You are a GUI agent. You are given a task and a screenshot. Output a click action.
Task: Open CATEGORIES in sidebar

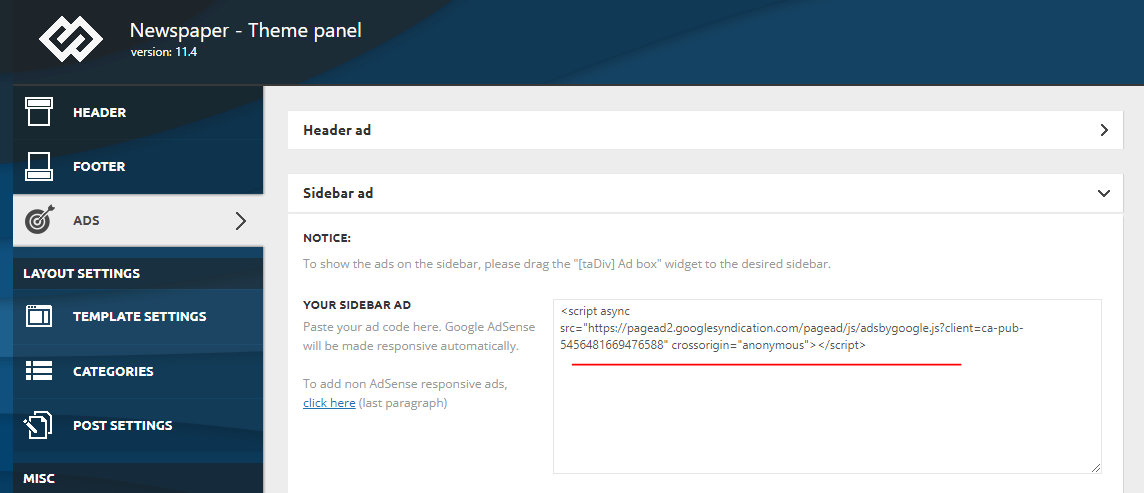tap(138, 370)
